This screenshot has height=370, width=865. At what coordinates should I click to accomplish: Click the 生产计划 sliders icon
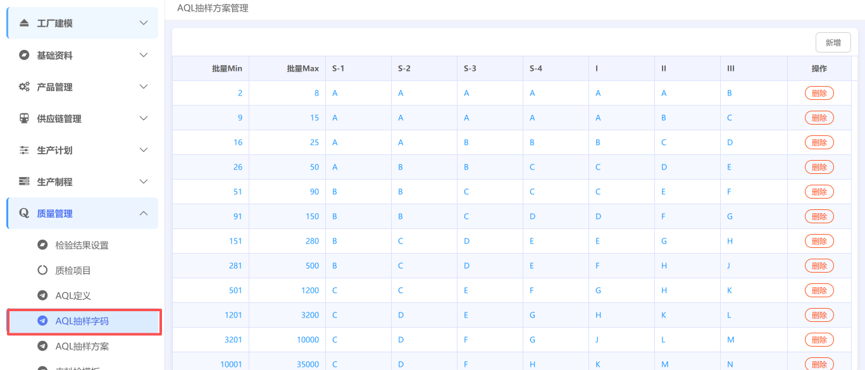pos(24,150)
